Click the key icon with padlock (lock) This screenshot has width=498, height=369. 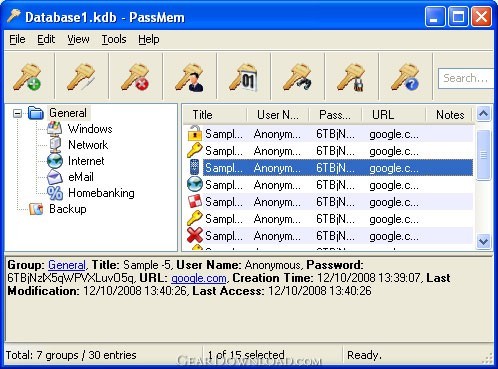pyautogui.click(x=351, y=77)
